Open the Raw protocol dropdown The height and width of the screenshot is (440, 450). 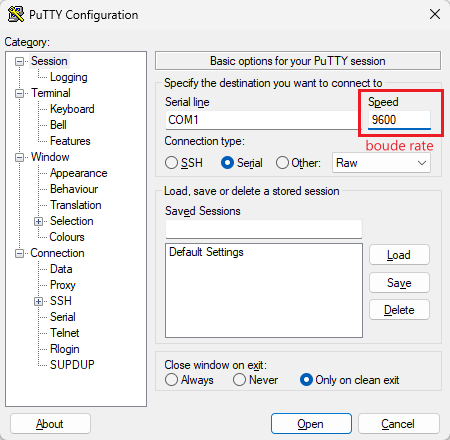pos(381,163)
